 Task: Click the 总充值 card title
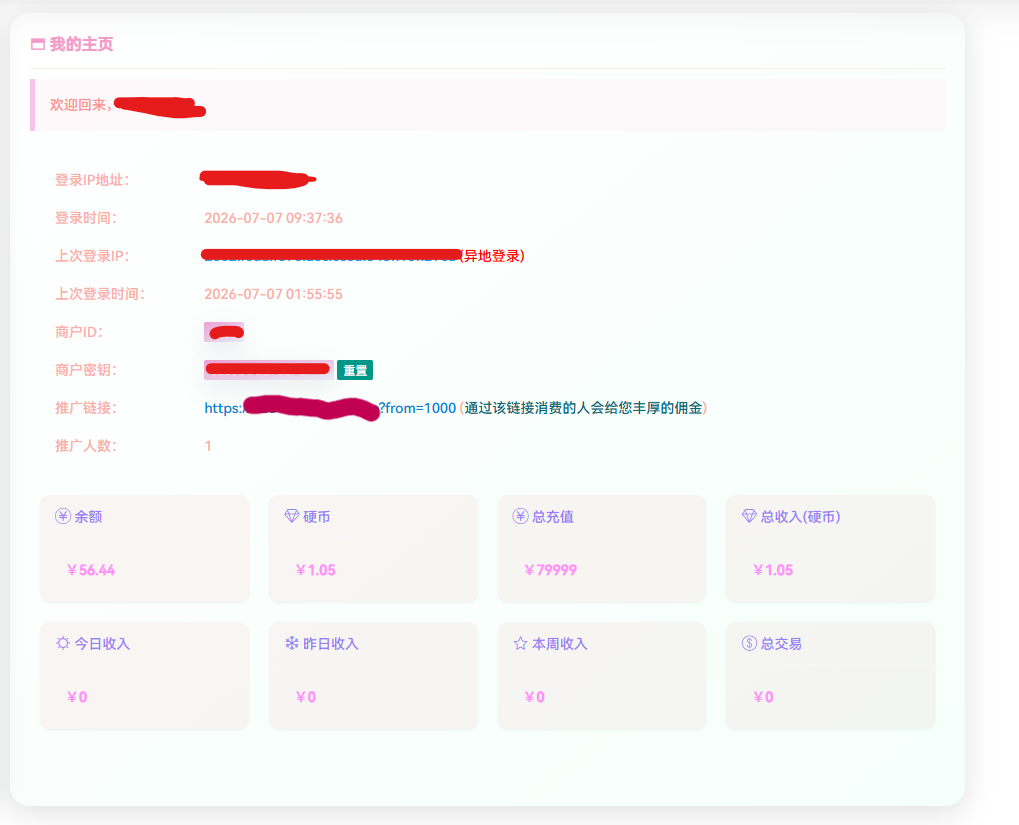click(553, 517)
